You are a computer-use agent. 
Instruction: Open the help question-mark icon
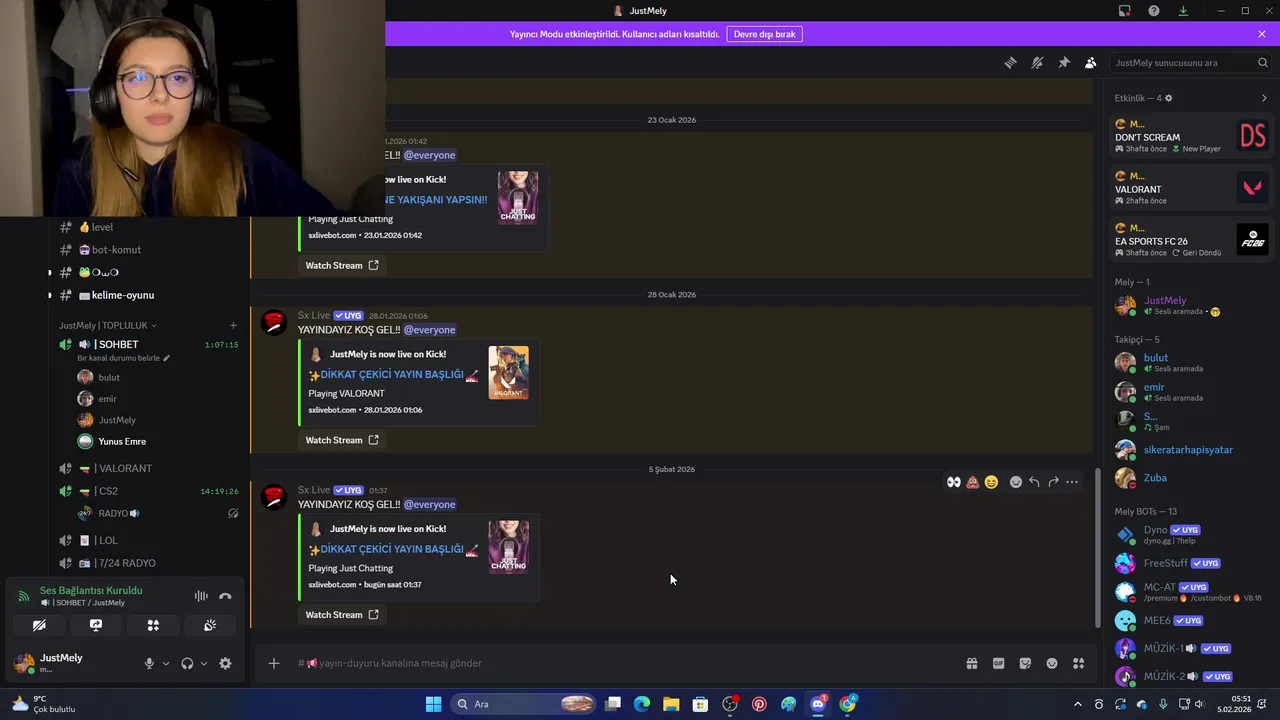point(1154,11)
